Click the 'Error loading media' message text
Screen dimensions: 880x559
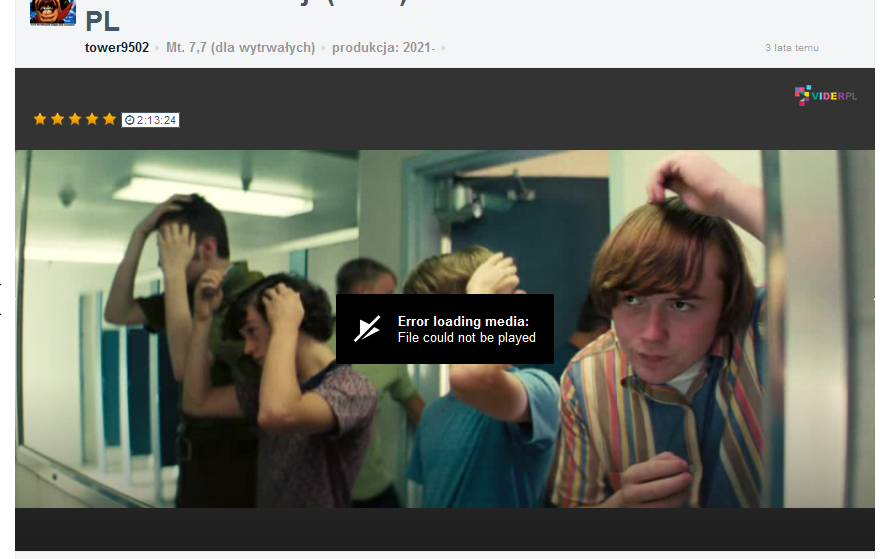click(463, 322)
